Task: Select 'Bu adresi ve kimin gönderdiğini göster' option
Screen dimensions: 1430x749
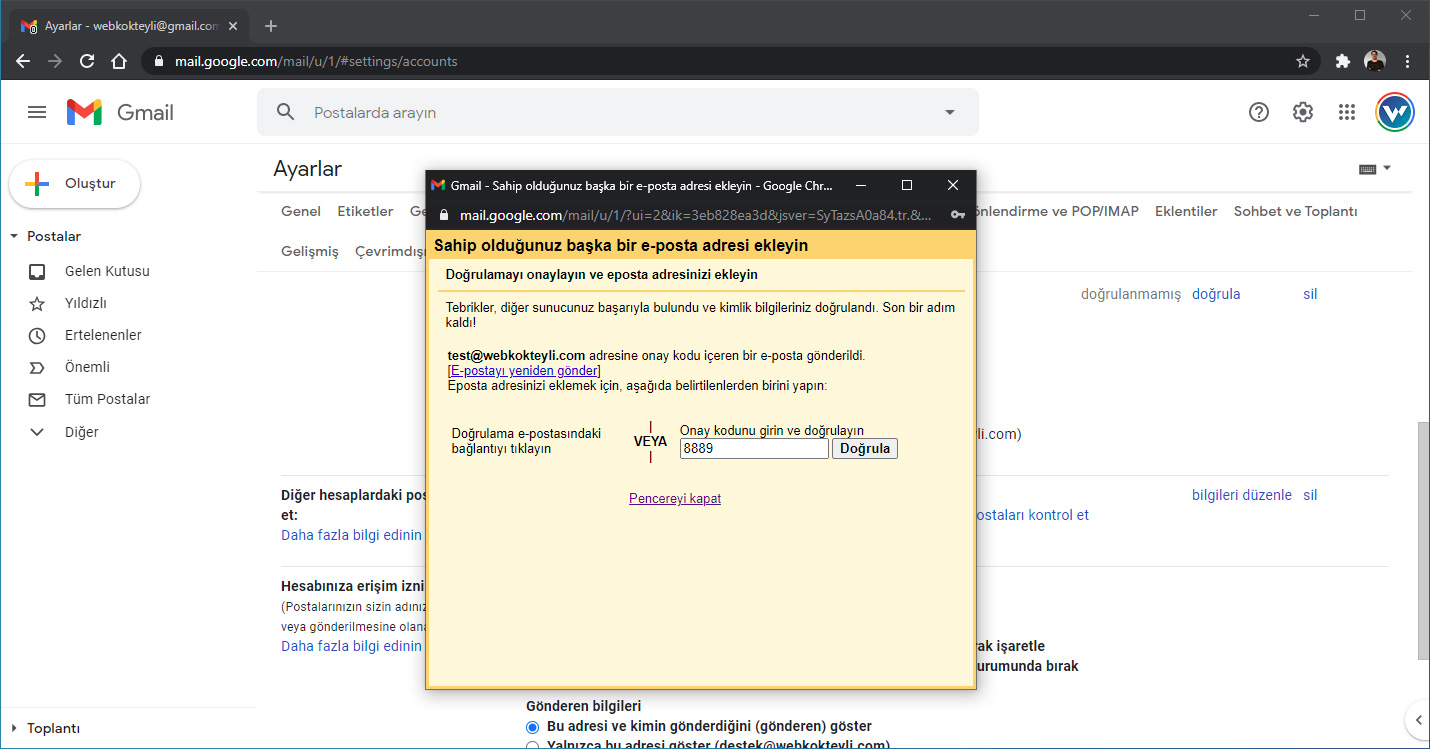Action: tap(533, 726)
